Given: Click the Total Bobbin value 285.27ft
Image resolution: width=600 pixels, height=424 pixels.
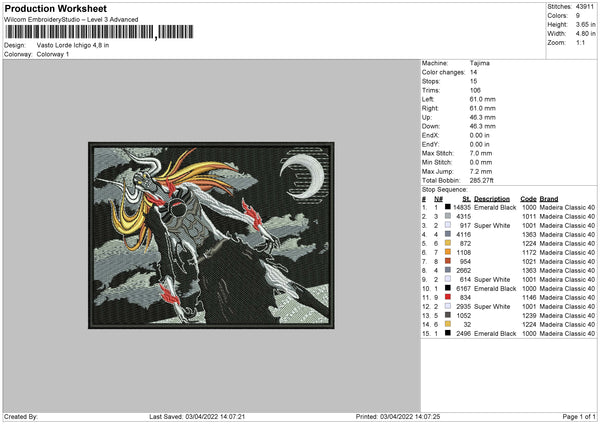Looking at the screenshot, I should (x=481, y=180).
